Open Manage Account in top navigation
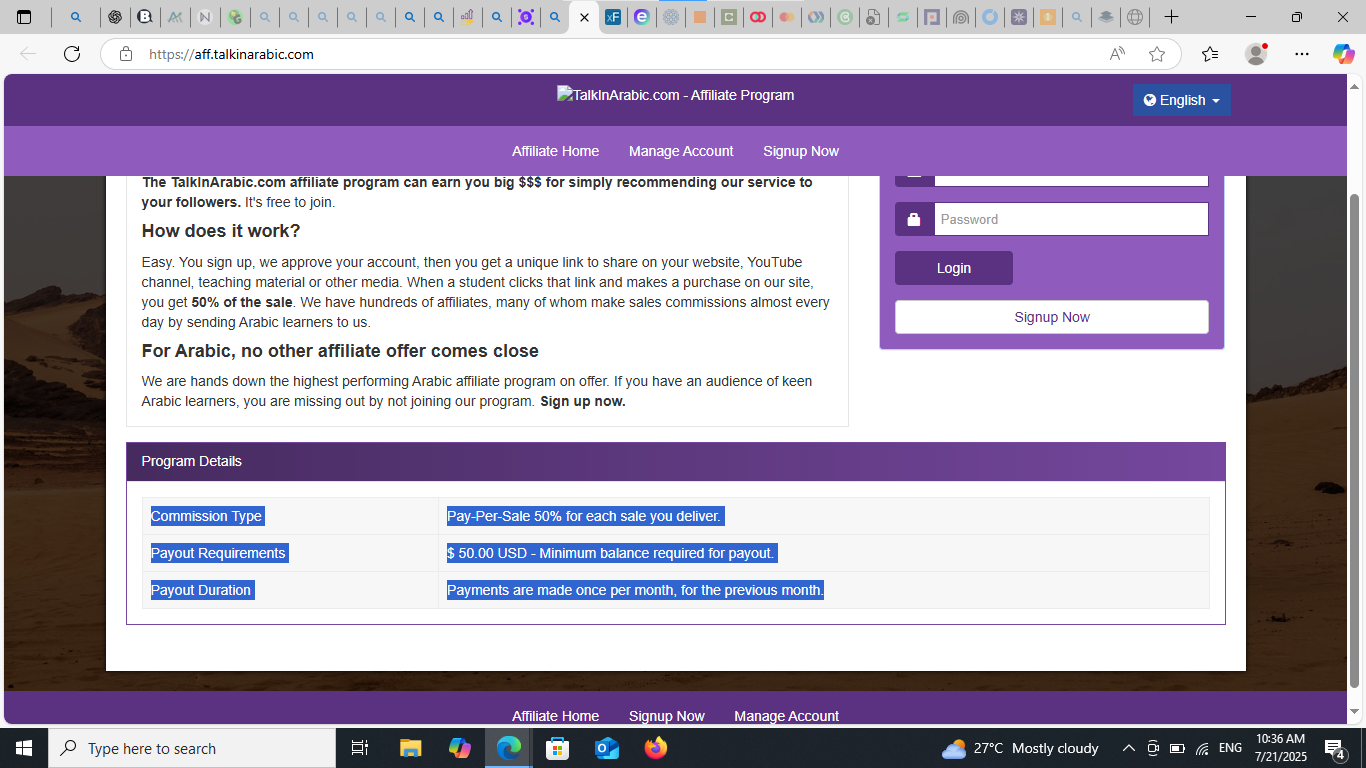The image size is (1366, 768). pos(681,151)
